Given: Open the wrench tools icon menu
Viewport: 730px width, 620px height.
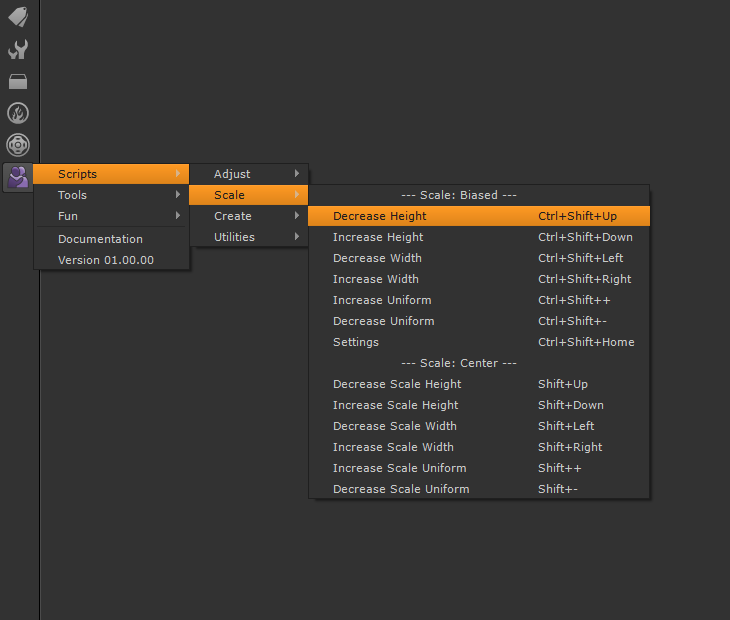Looking at the screenshot, I should coord(18,49).
